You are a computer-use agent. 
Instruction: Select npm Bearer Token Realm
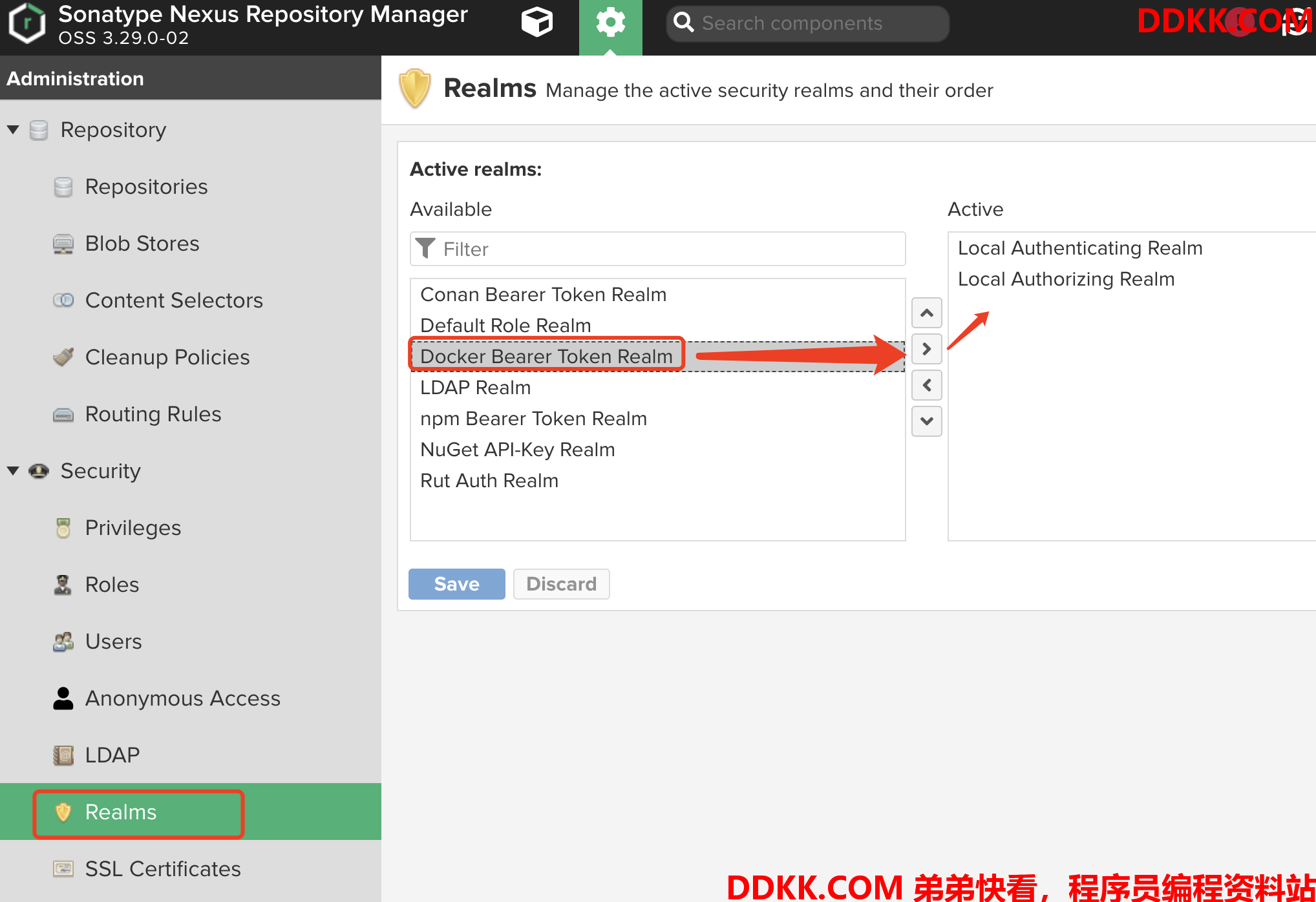tap(657, 419)
